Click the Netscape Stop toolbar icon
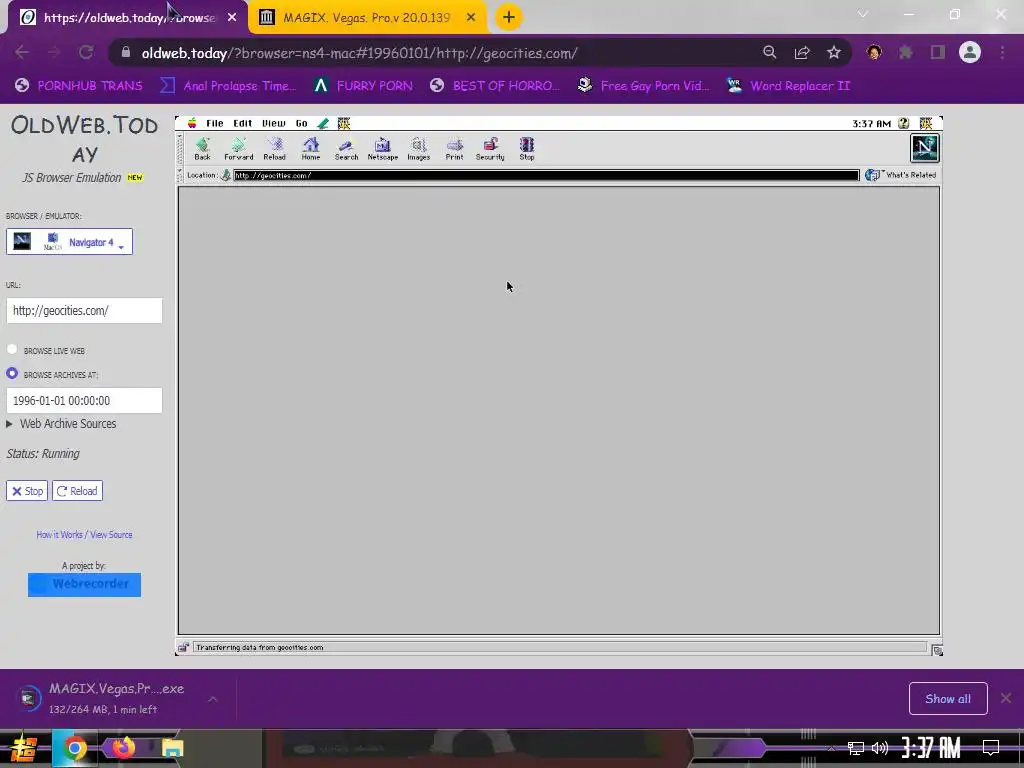 tap(527, 148)
